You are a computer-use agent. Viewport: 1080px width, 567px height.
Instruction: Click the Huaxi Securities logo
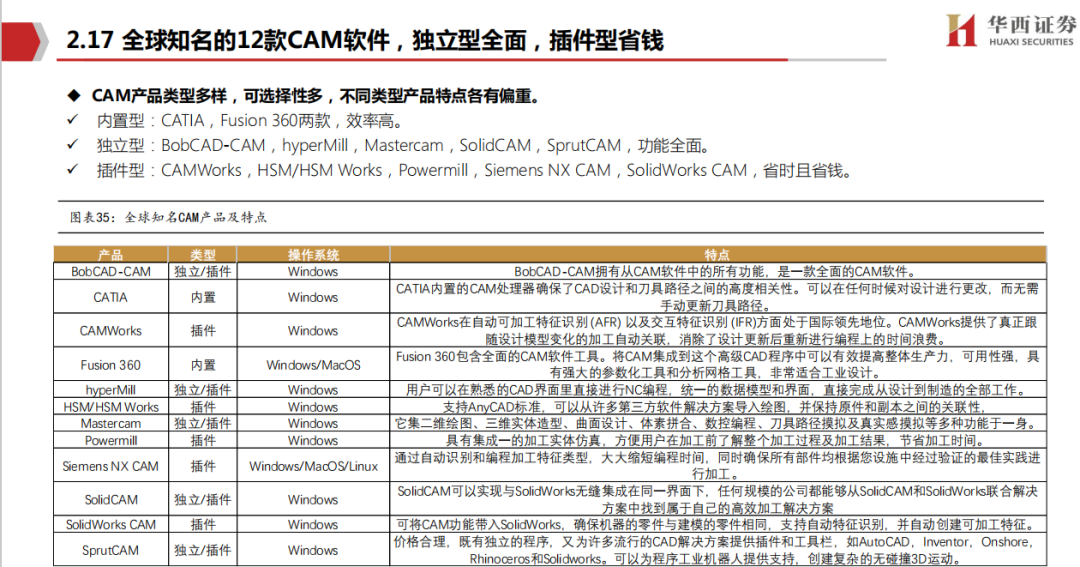click(1010, 31)
